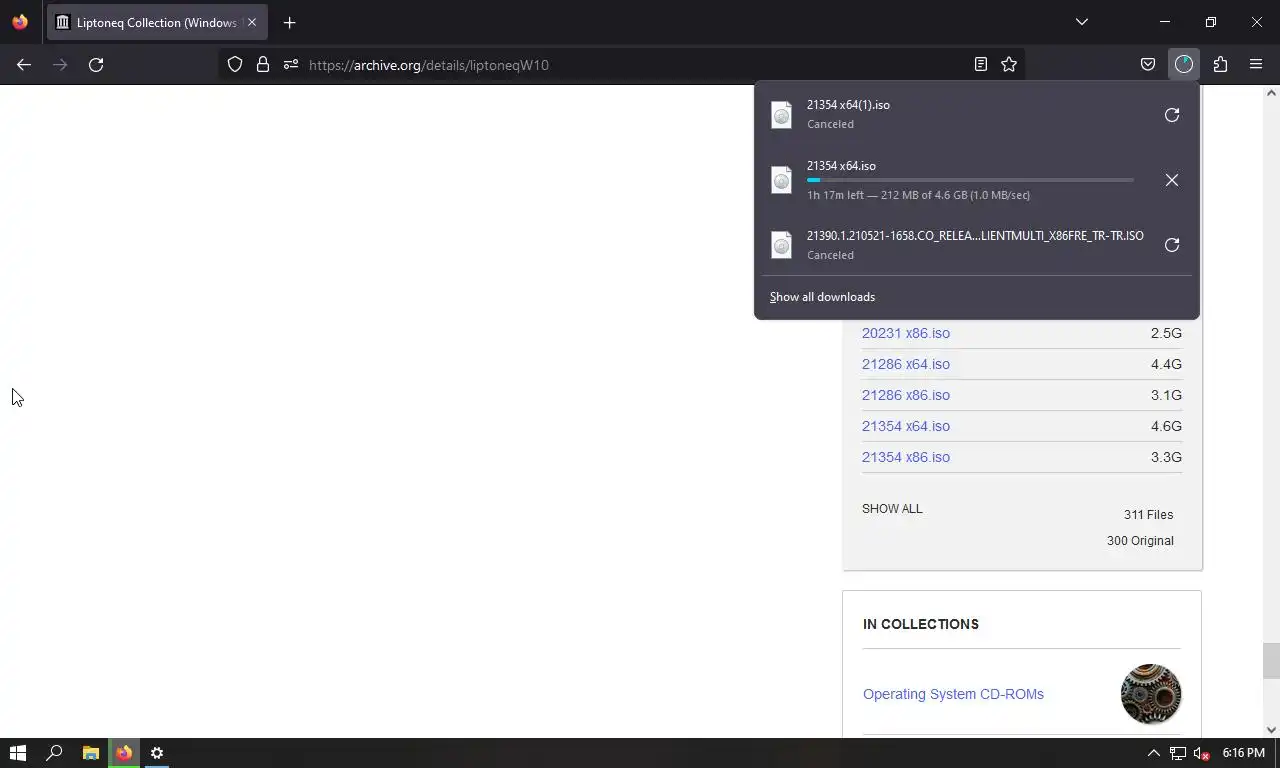Image resolution: width=1280 pixels, height=768 pixels.
Task: Retry the canceled 21390 TR-TR.ISO download
Action: point(1172,245)
